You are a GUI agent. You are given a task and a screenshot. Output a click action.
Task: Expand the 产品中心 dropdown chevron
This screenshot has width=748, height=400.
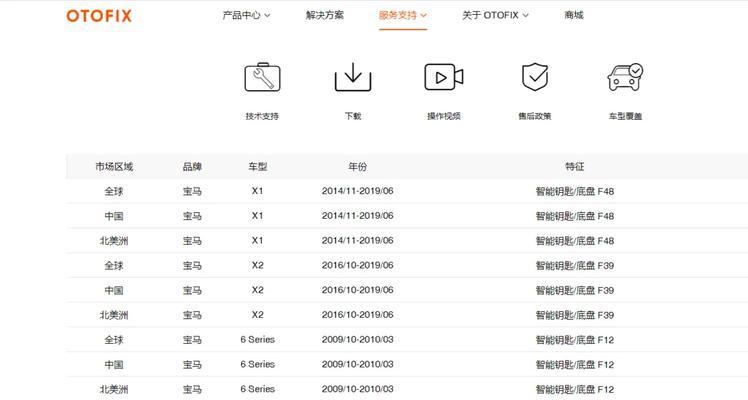267,16
